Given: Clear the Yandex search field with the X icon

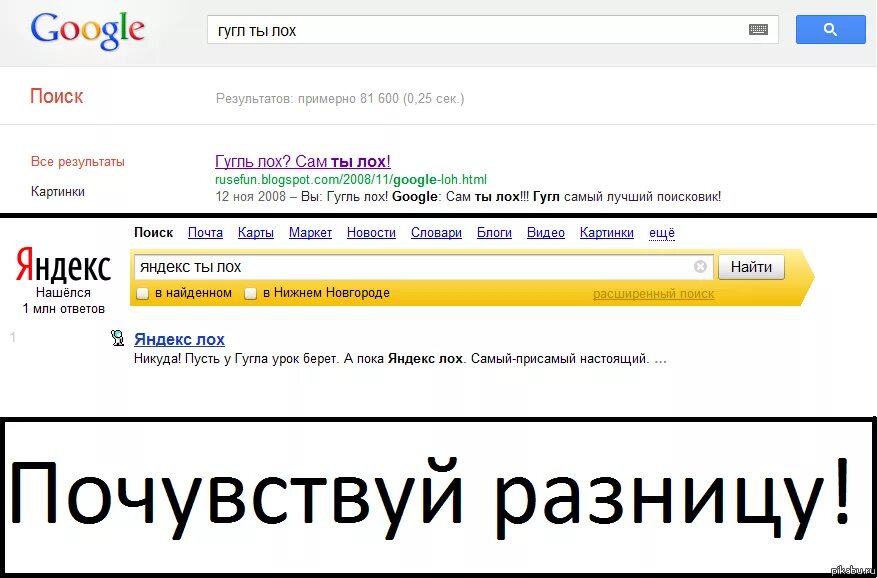Looking at the screenshot, I should tap(700, 267).
